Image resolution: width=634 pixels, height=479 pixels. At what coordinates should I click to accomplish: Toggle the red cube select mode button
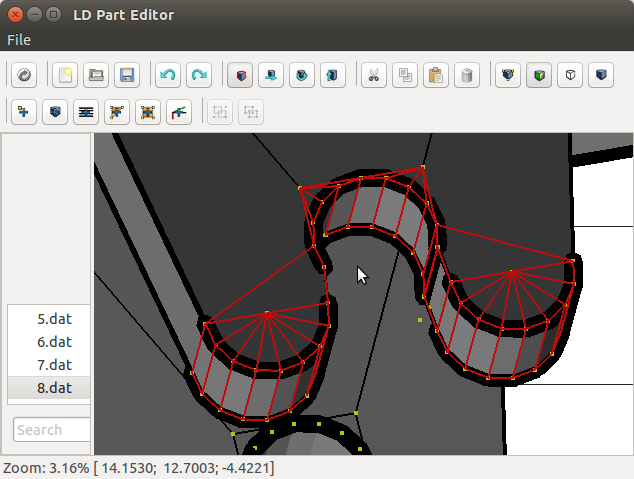tap(240, 75)
